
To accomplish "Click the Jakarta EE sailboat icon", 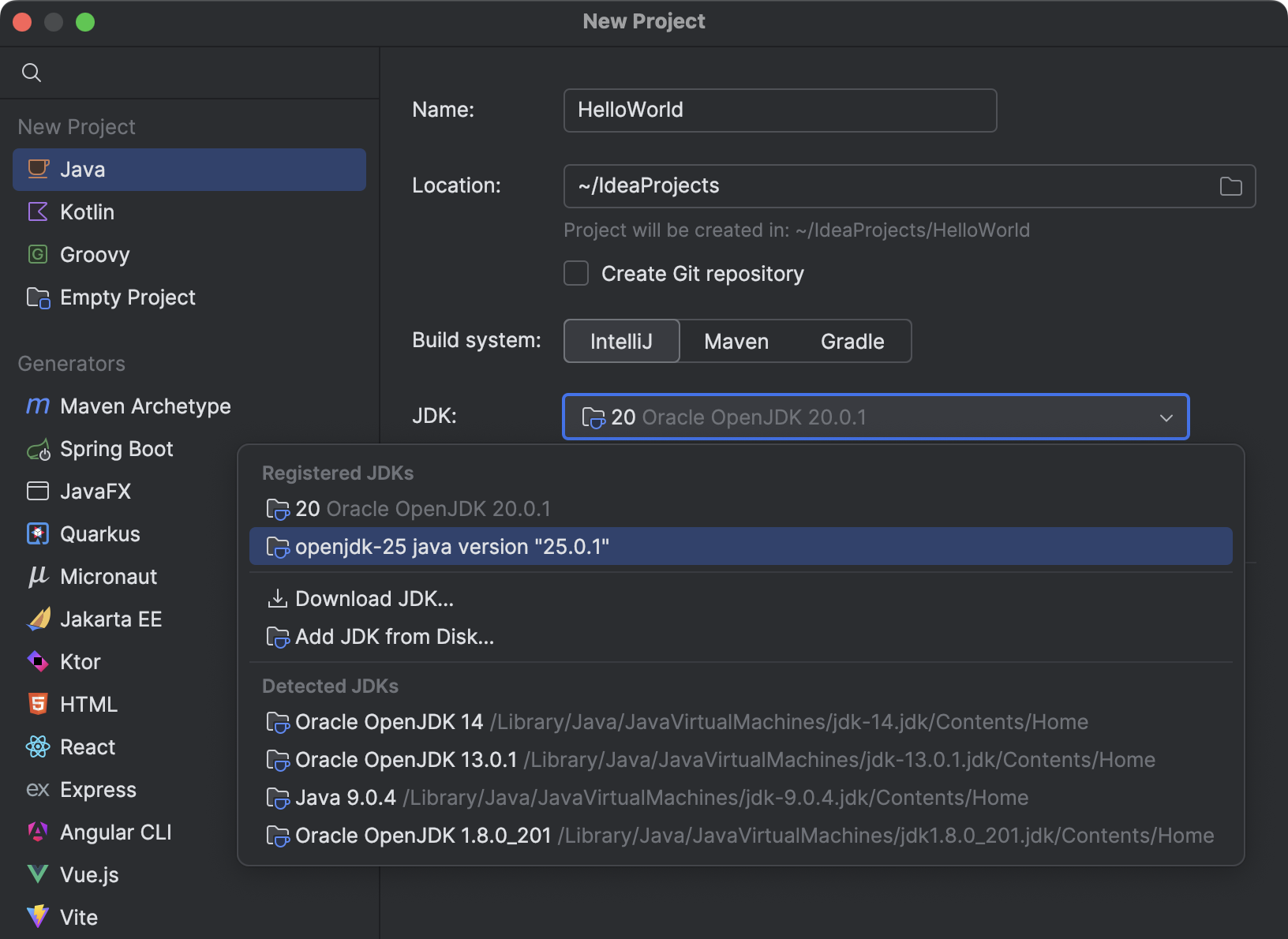I will (38, 619).
